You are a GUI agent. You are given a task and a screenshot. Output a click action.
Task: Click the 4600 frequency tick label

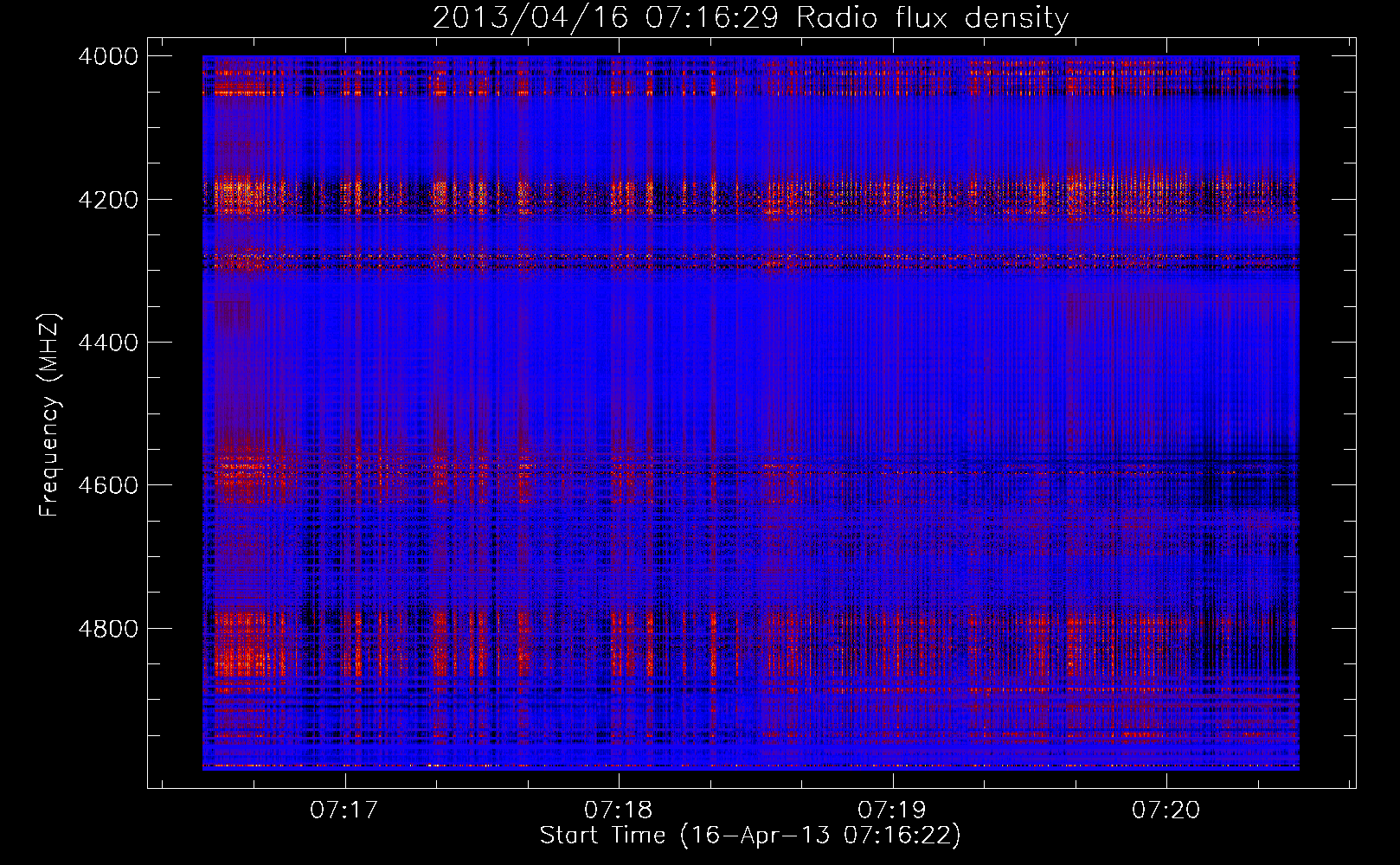(x=108, y=485)
